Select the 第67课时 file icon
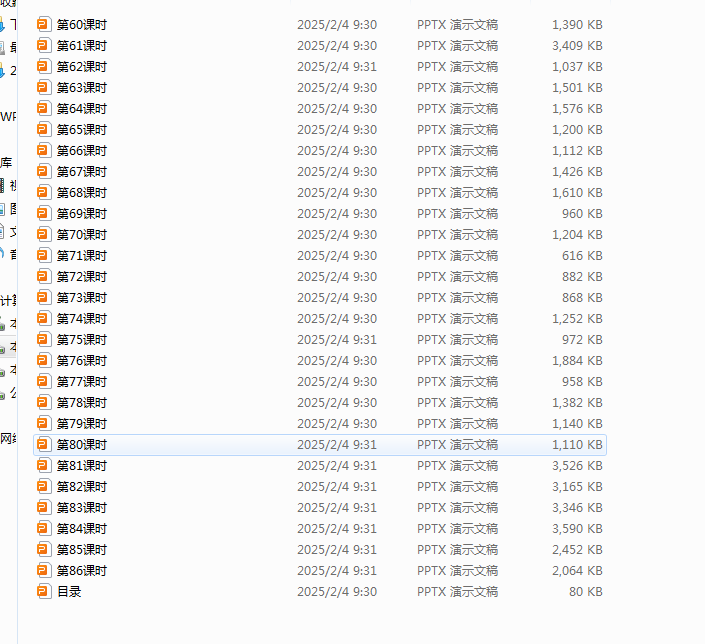Image resolution: width=705 pixels, height=644 pixels. (x=44, y=171)
